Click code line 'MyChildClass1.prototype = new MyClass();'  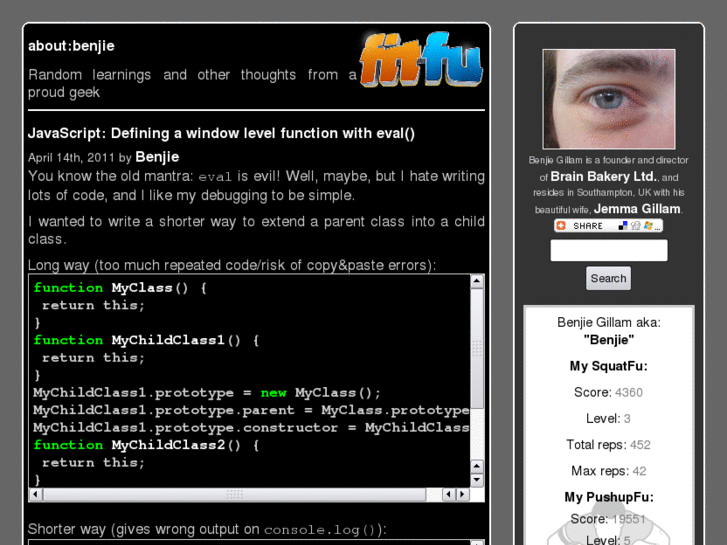pos(207,393)
